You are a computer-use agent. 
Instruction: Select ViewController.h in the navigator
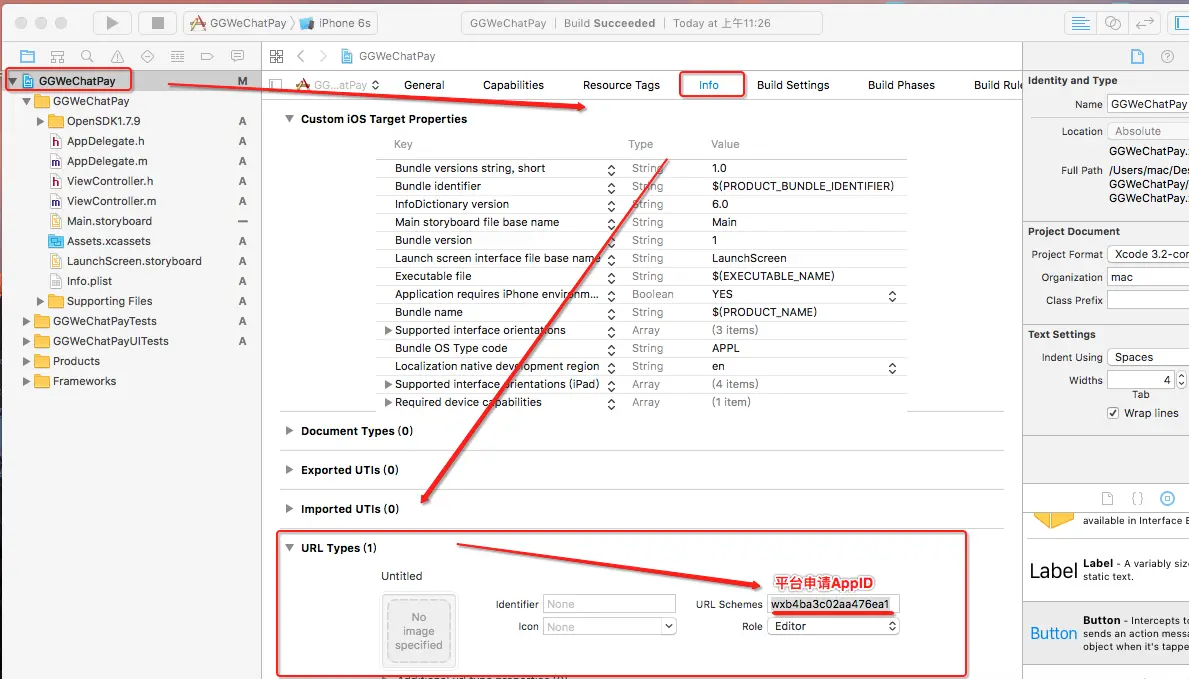pyautogui.click(x=110, y=181)
